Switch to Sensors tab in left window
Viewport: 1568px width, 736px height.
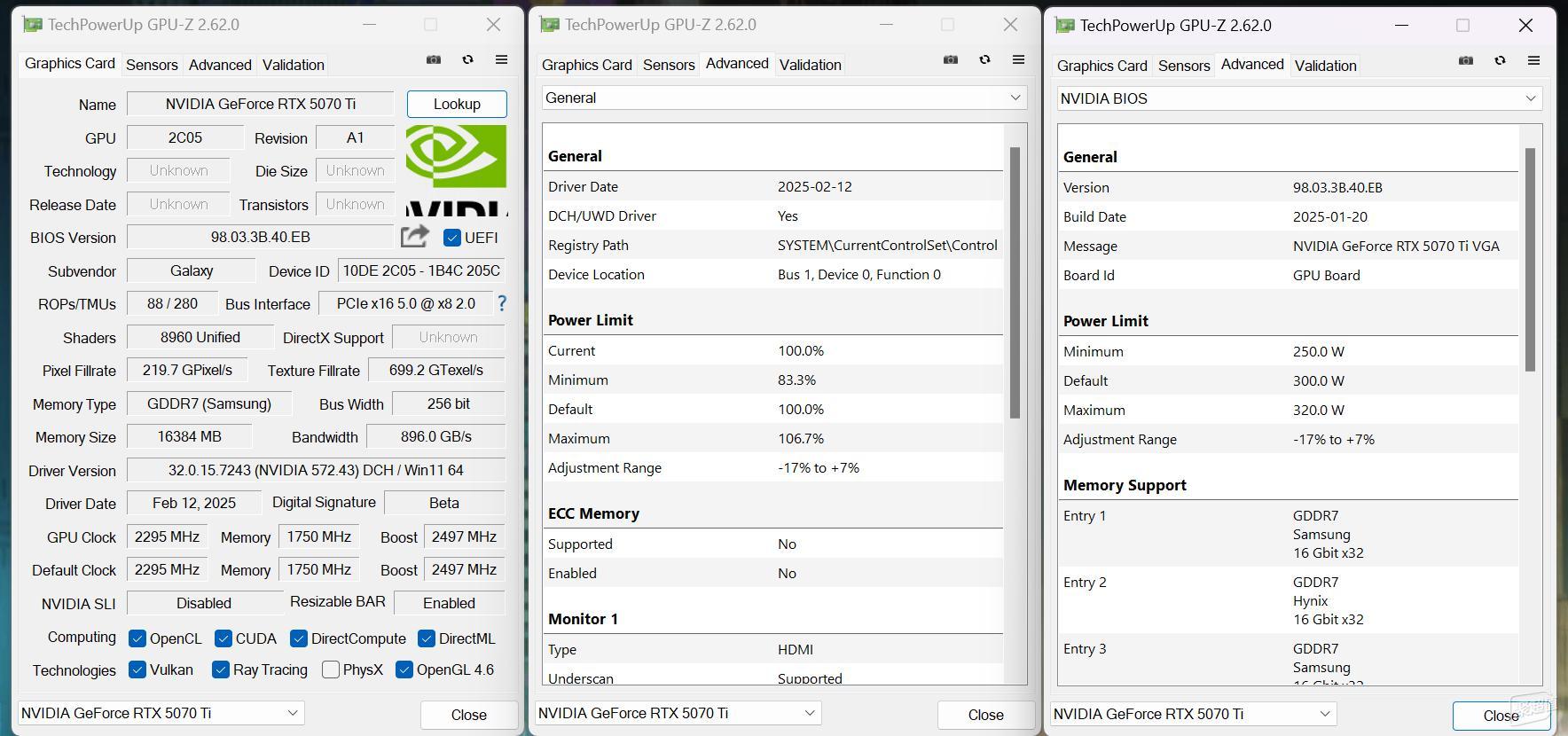click(152, 65)
